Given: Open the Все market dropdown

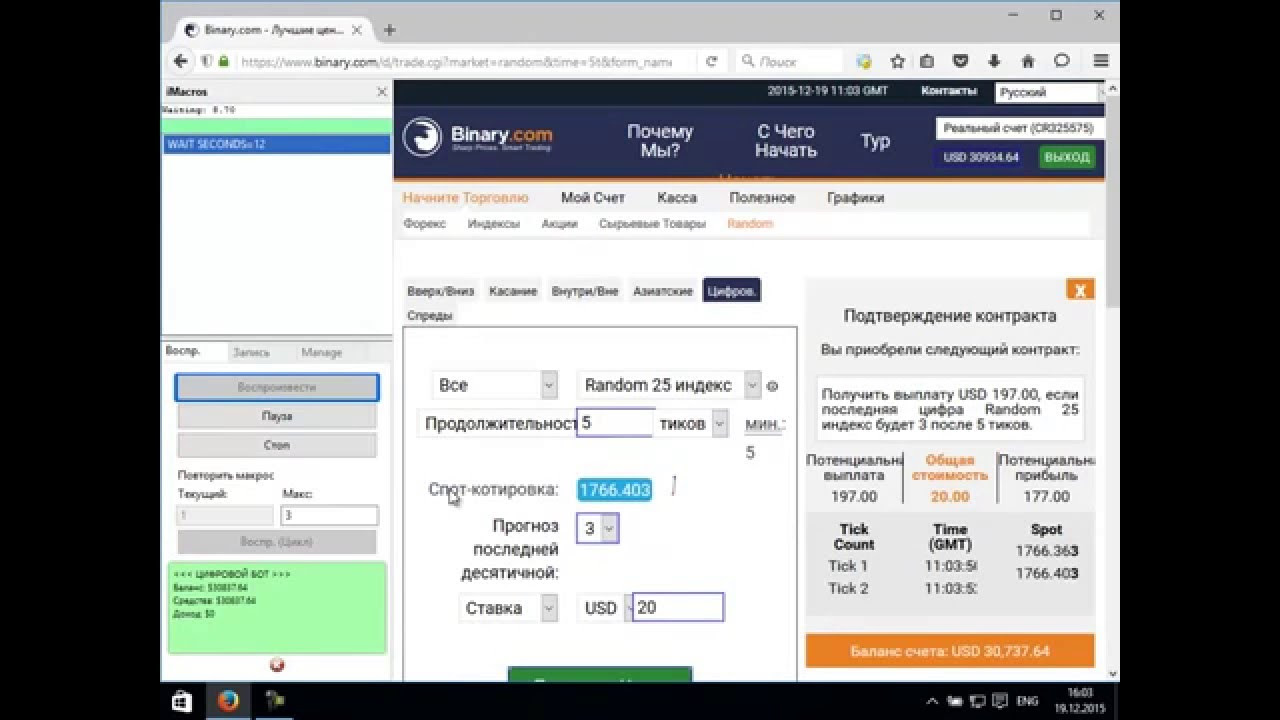Looking at the screenshot, I should [x=495, y=385].
